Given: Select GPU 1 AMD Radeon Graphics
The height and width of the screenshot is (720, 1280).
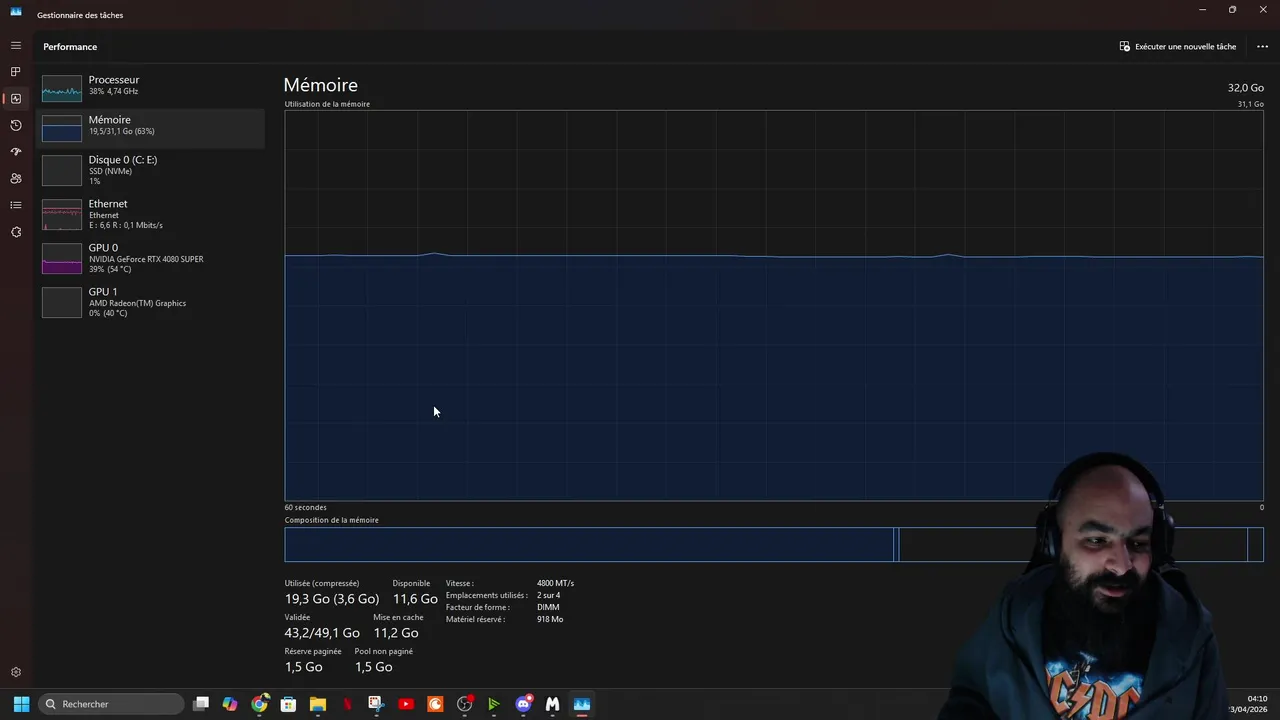Looking at the screenshot, I should tap(150, 302).
